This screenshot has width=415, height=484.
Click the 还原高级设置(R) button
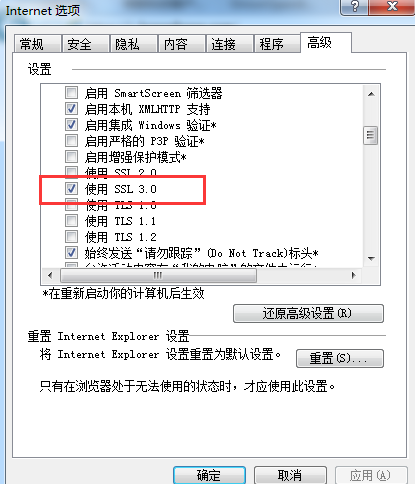pos(308,313)
